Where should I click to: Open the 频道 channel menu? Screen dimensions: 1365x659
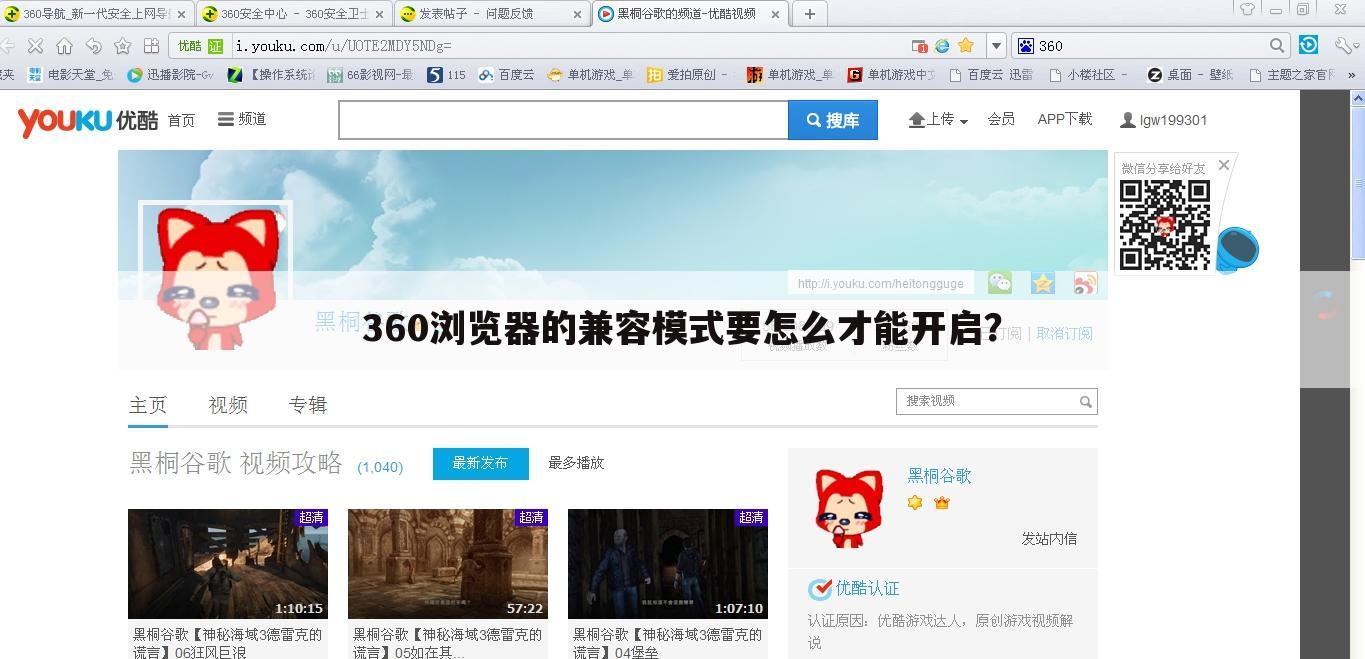242,119
